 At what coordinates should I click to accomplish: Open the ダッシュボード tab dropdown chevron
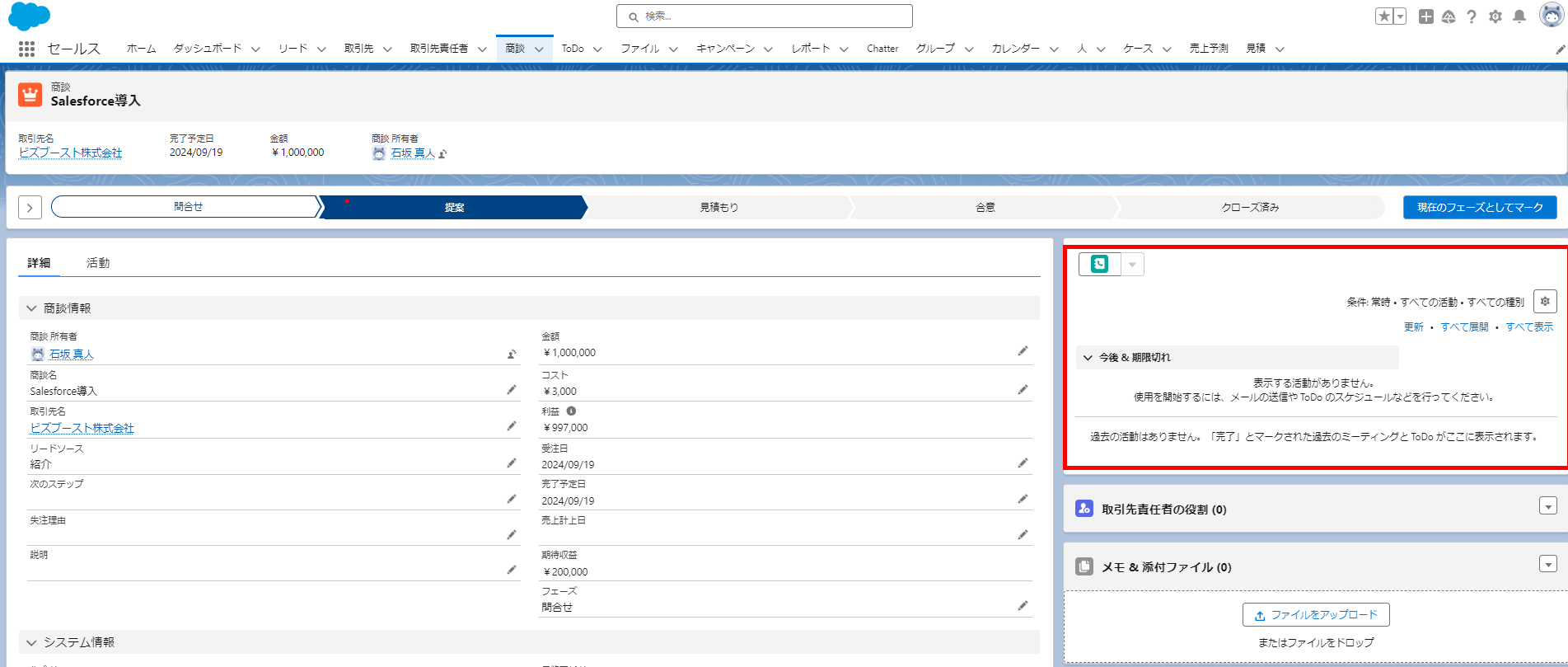pyautogui.click(x=255, y=49)
